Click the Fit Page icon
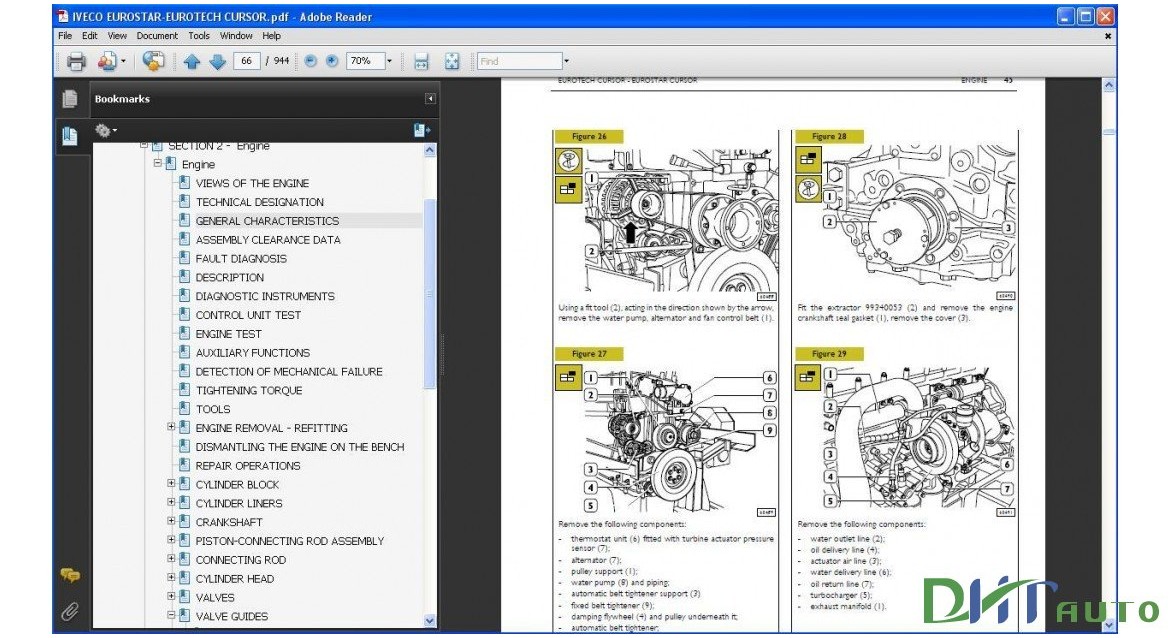Viewport: 1170px width, 638px height. 452,60
